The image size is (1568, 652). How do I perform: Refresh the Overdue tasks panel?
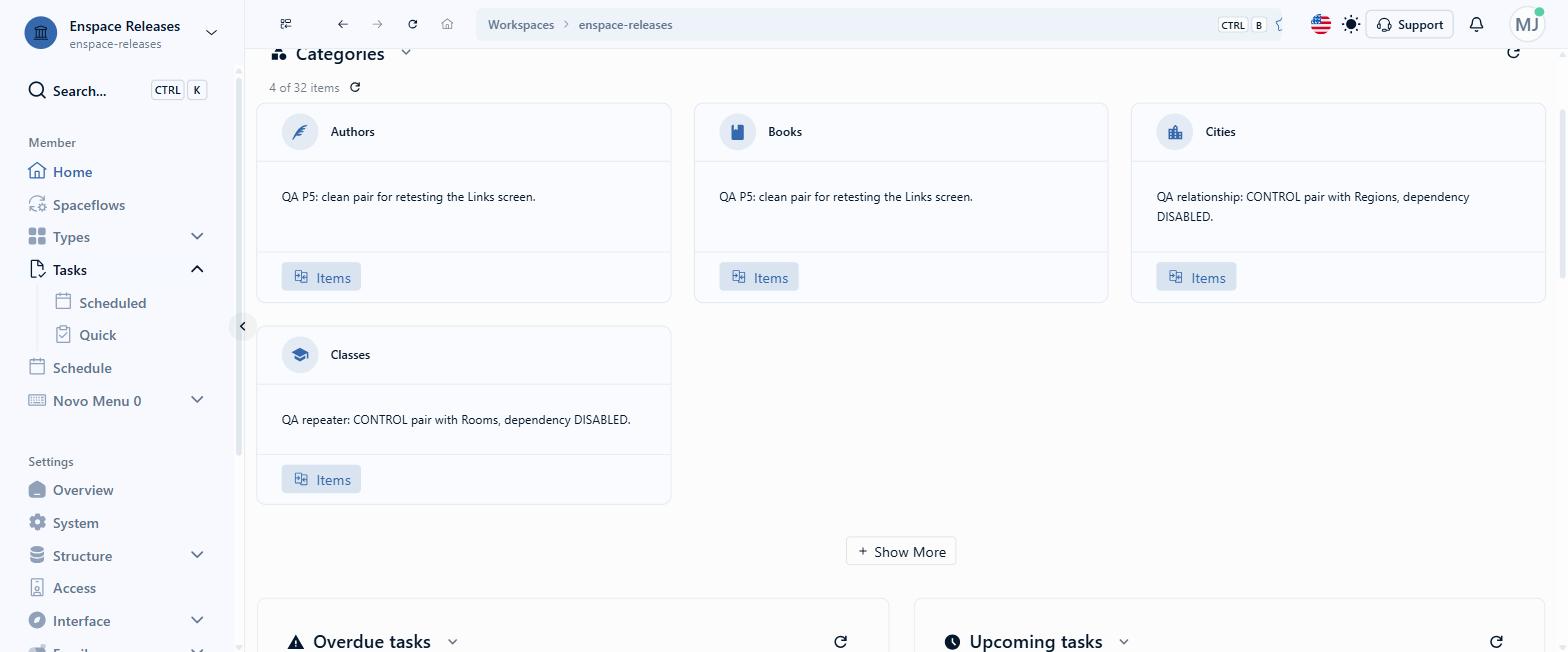(x=840, y=641)
